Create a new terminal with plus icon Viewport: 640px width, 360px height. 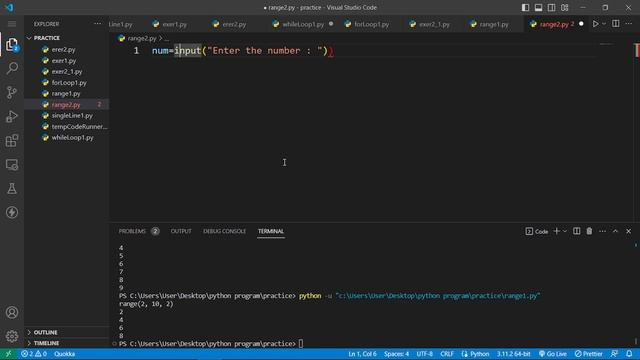[556, 231]
